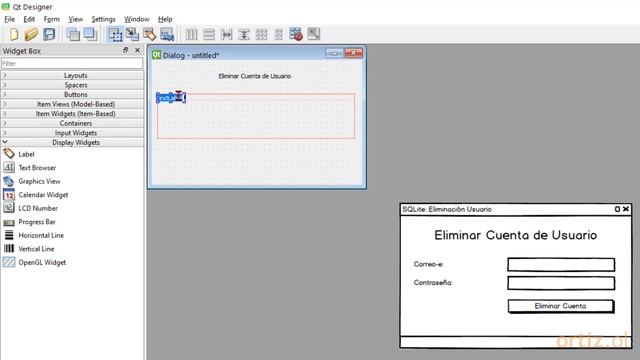Image resolution: width=640 pixels, height=360 pixels.
Task: Expand the Containers category
Action: [x=72, y=123]
